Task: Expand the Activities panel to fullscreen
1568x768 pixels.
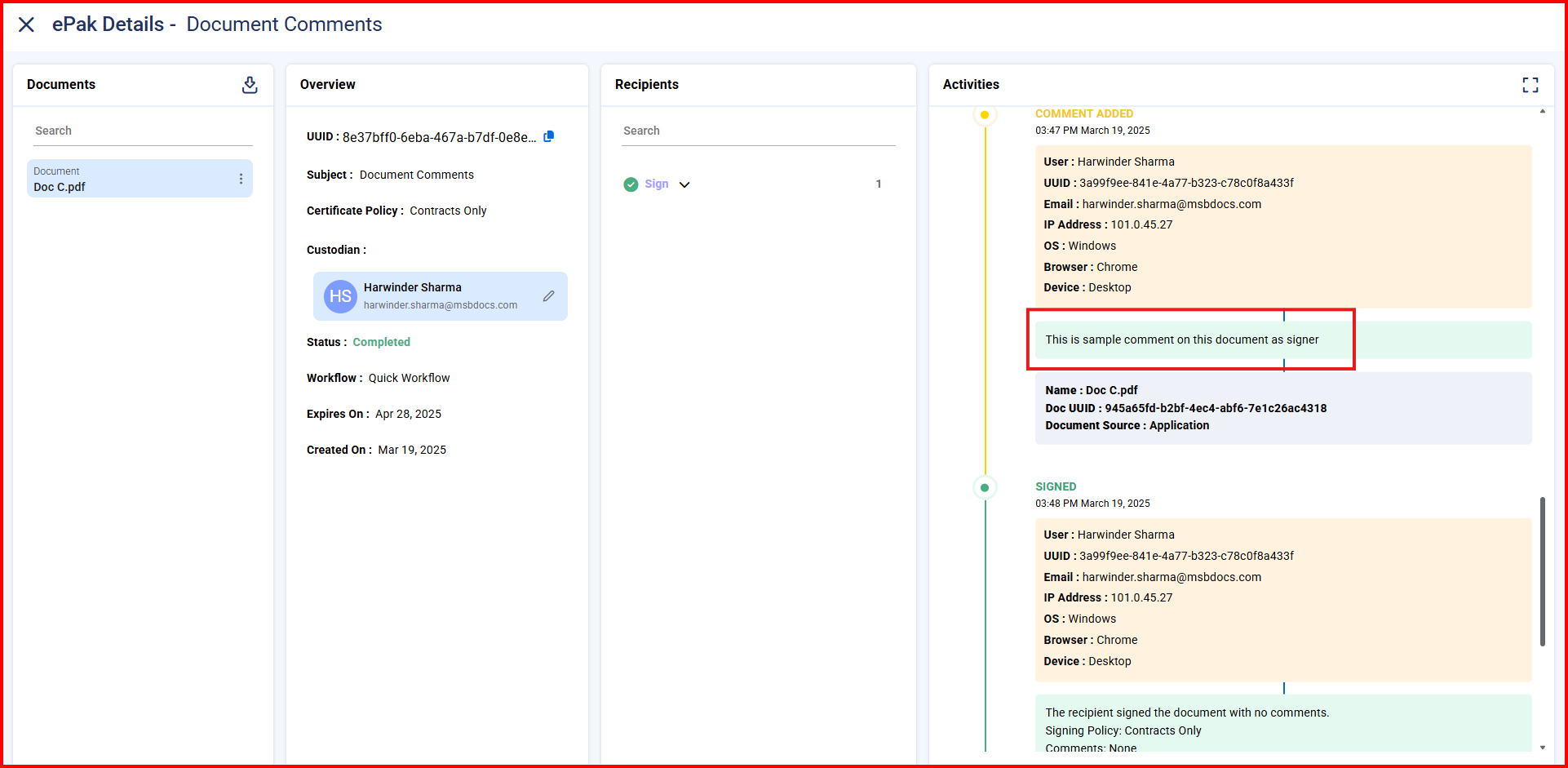Action: 1530,85
